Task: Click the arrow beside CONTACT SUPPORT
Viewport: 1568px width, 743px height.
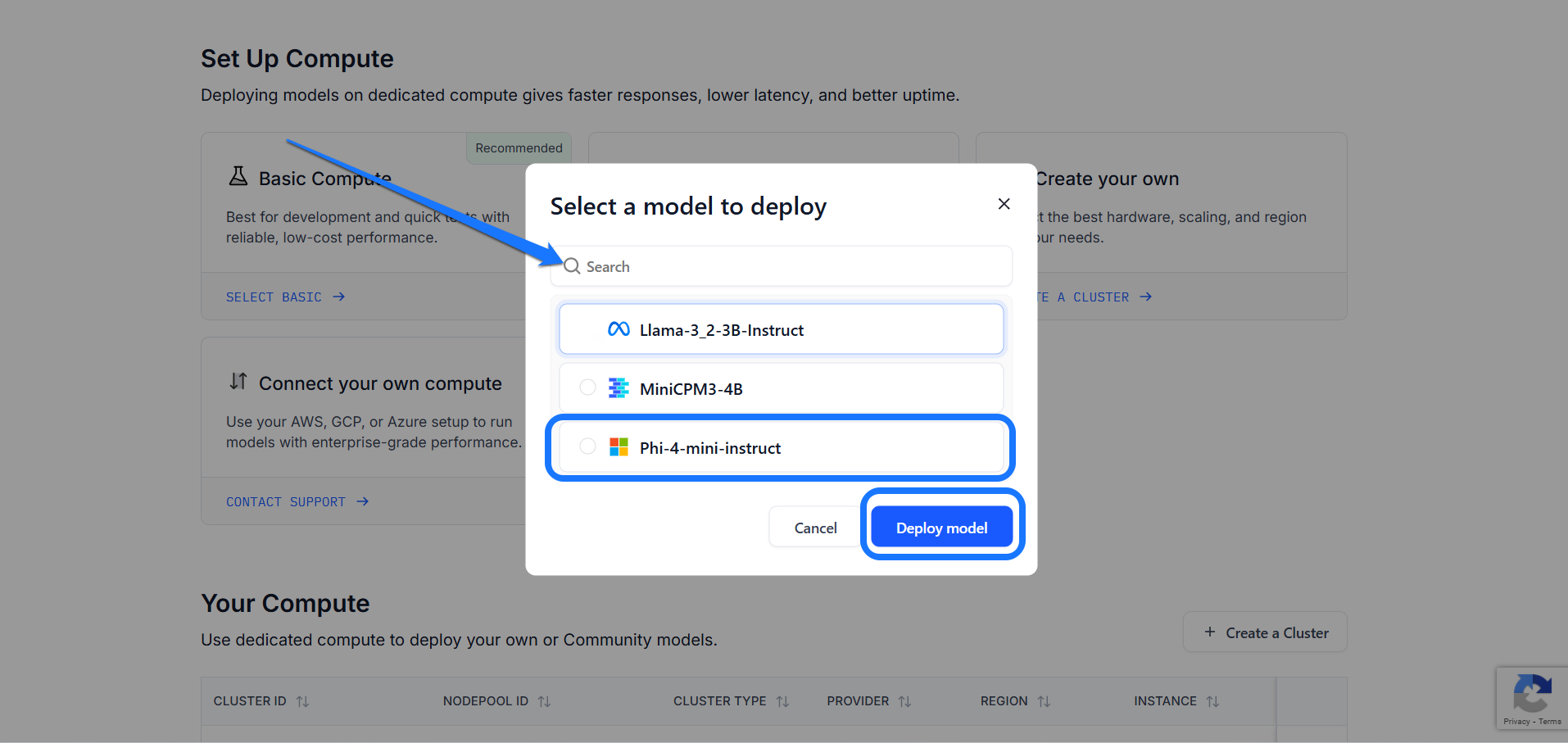Action: 363,501
